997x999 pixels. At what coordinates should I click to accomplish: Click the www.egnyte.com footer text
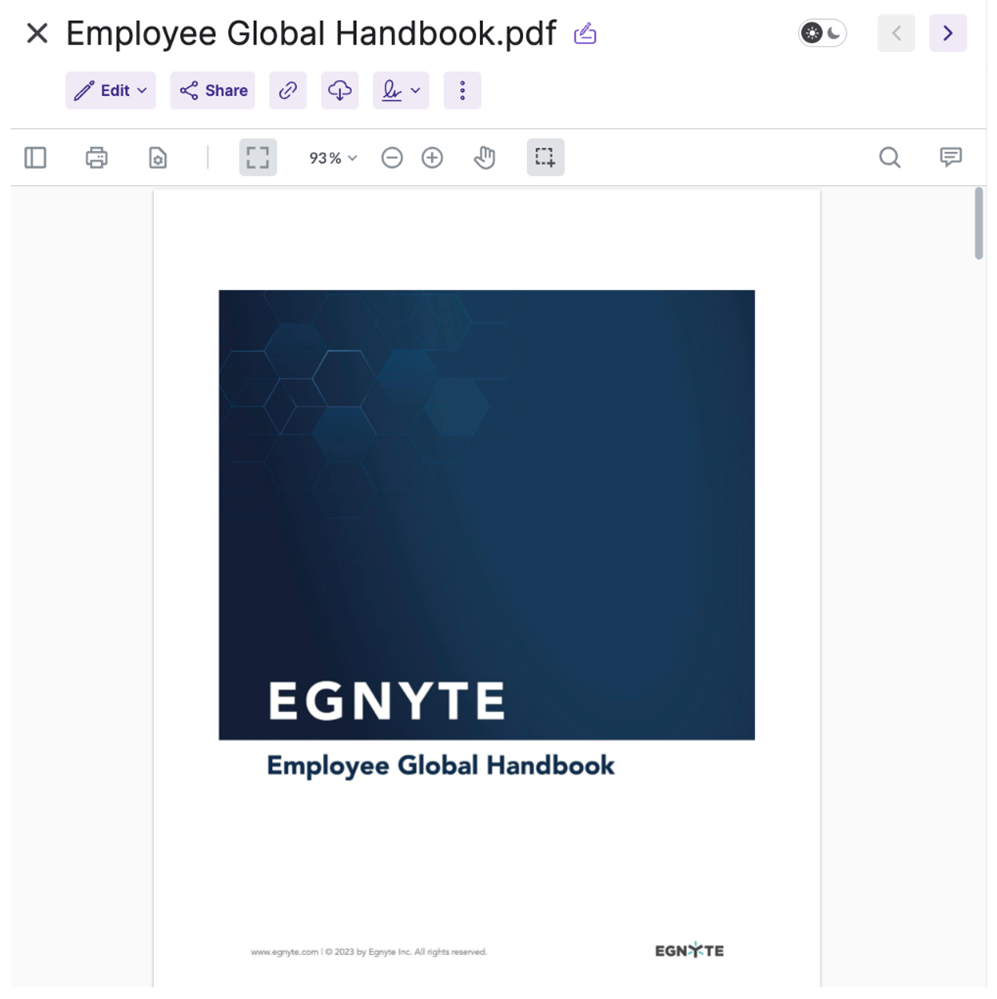tap(369, 952)
